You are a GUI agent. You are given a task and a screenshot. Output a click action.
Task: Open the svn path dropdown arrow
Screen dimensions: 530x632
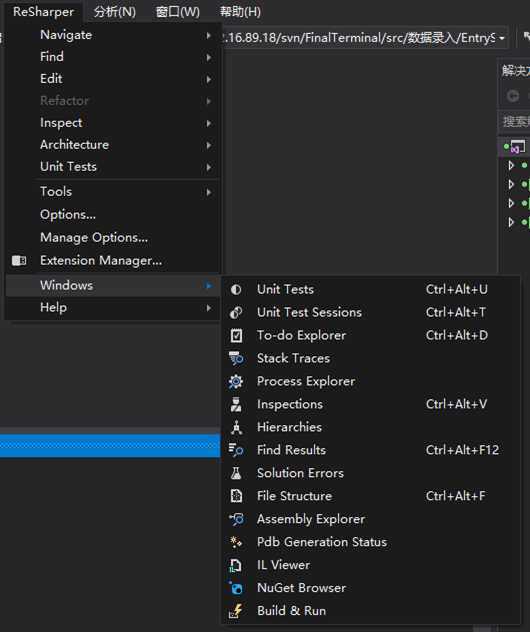point(502,38)
